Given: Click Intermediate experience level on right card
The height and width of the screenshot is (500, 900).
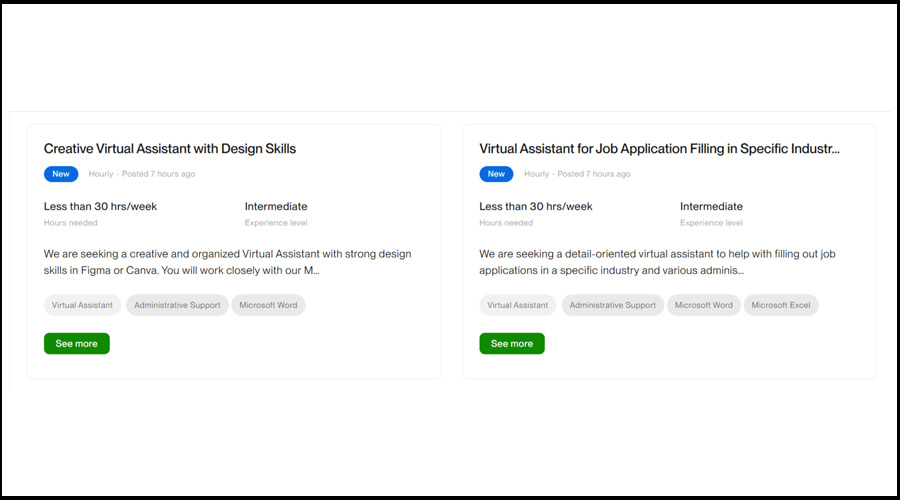Looking at the screenshot, I should pyautogui.click(x=711, y=207).
